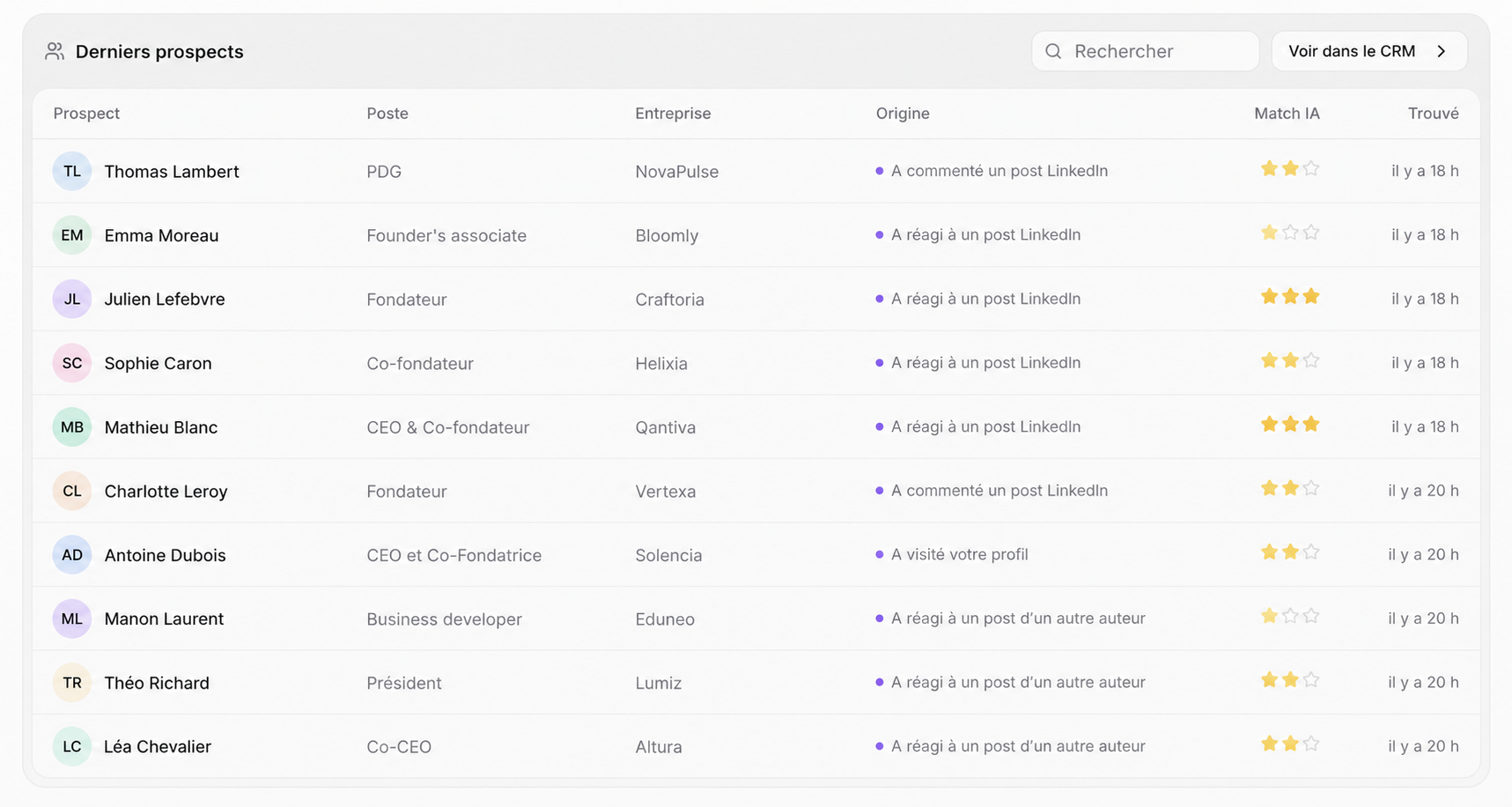Click the TL avatar for Thomas Lambert
The image size is (1512, 807).
coord(72,171)
